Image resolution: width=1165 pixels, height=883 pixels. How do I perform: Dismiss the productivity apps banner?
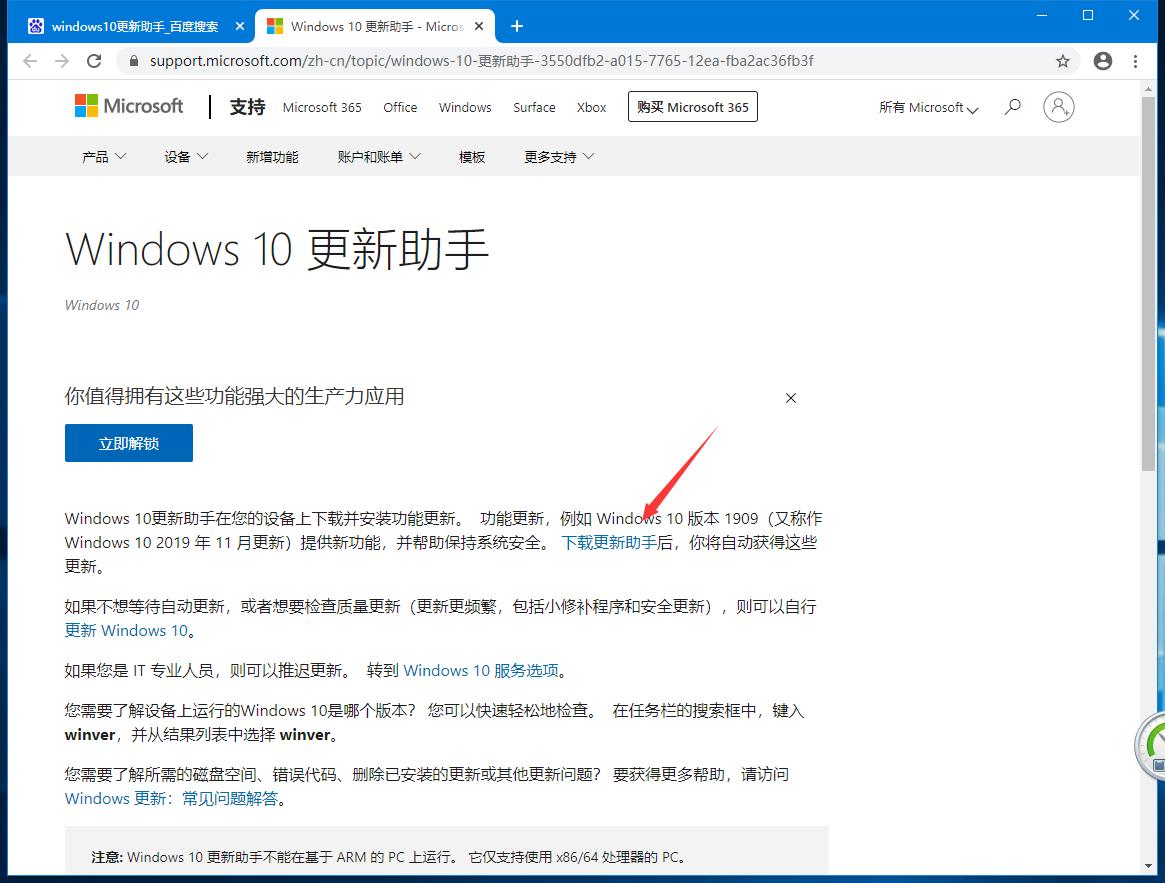pyautogui.click(x=790, y=398)
